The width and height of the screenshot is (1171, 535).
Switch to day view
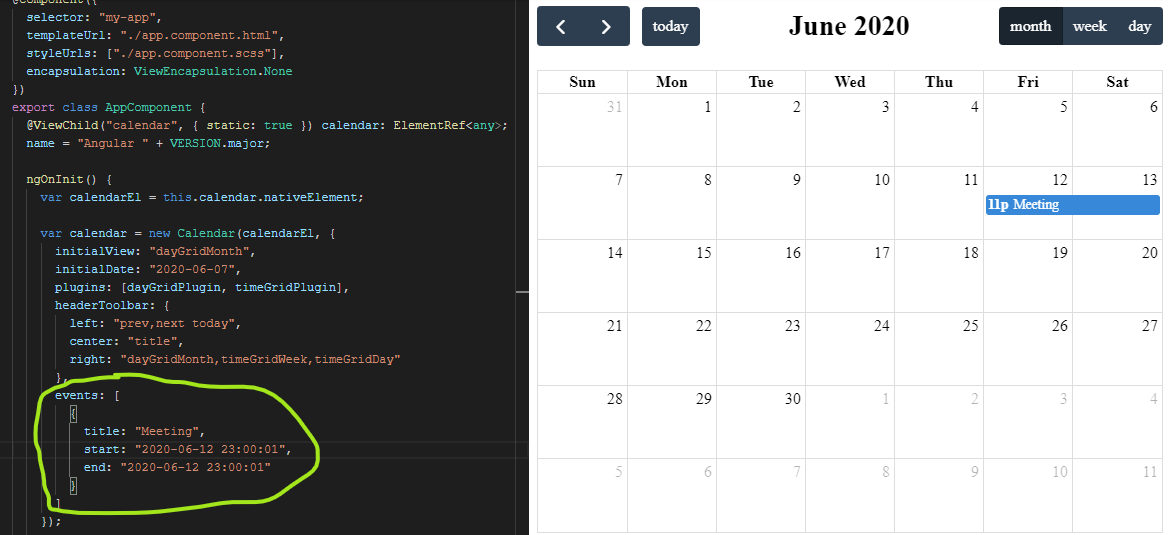(1140, 26)
